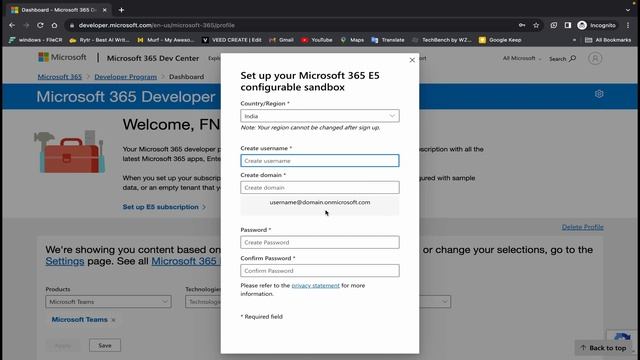
Task: Click the Create username input field
Action: point(320,161)
